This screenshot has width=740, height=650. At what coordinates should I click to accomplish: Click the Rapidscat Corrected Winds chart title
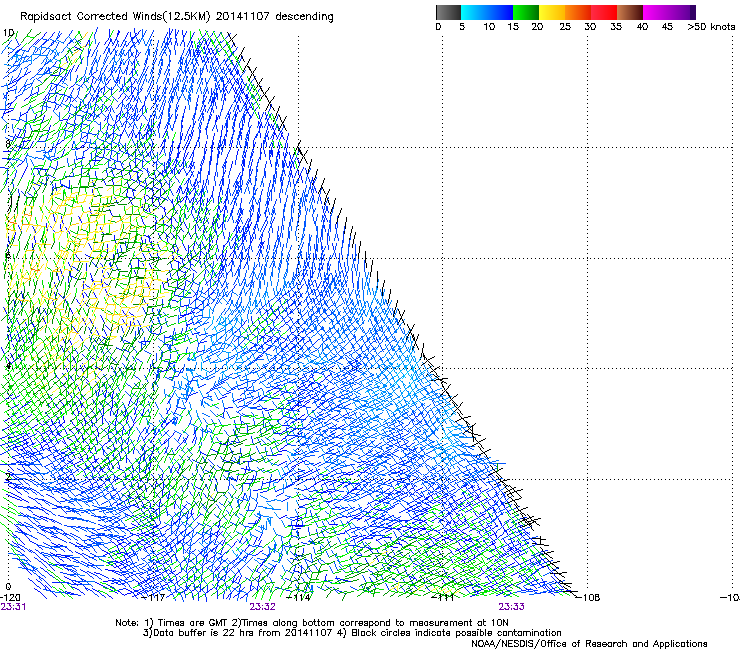point(177,17)
